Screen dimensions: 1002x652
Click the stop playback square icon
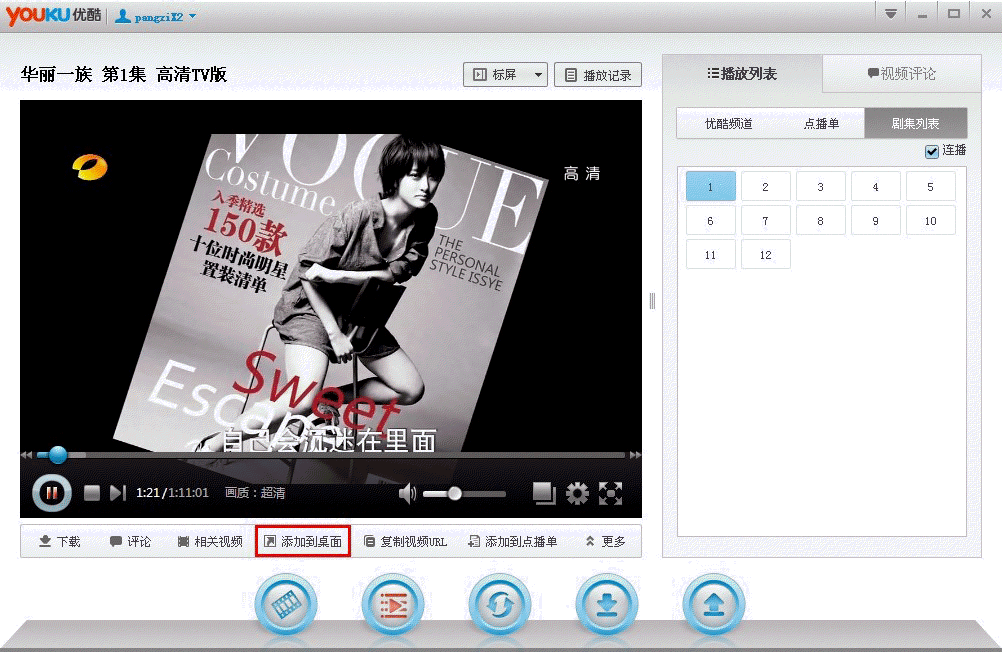(92, 493)
